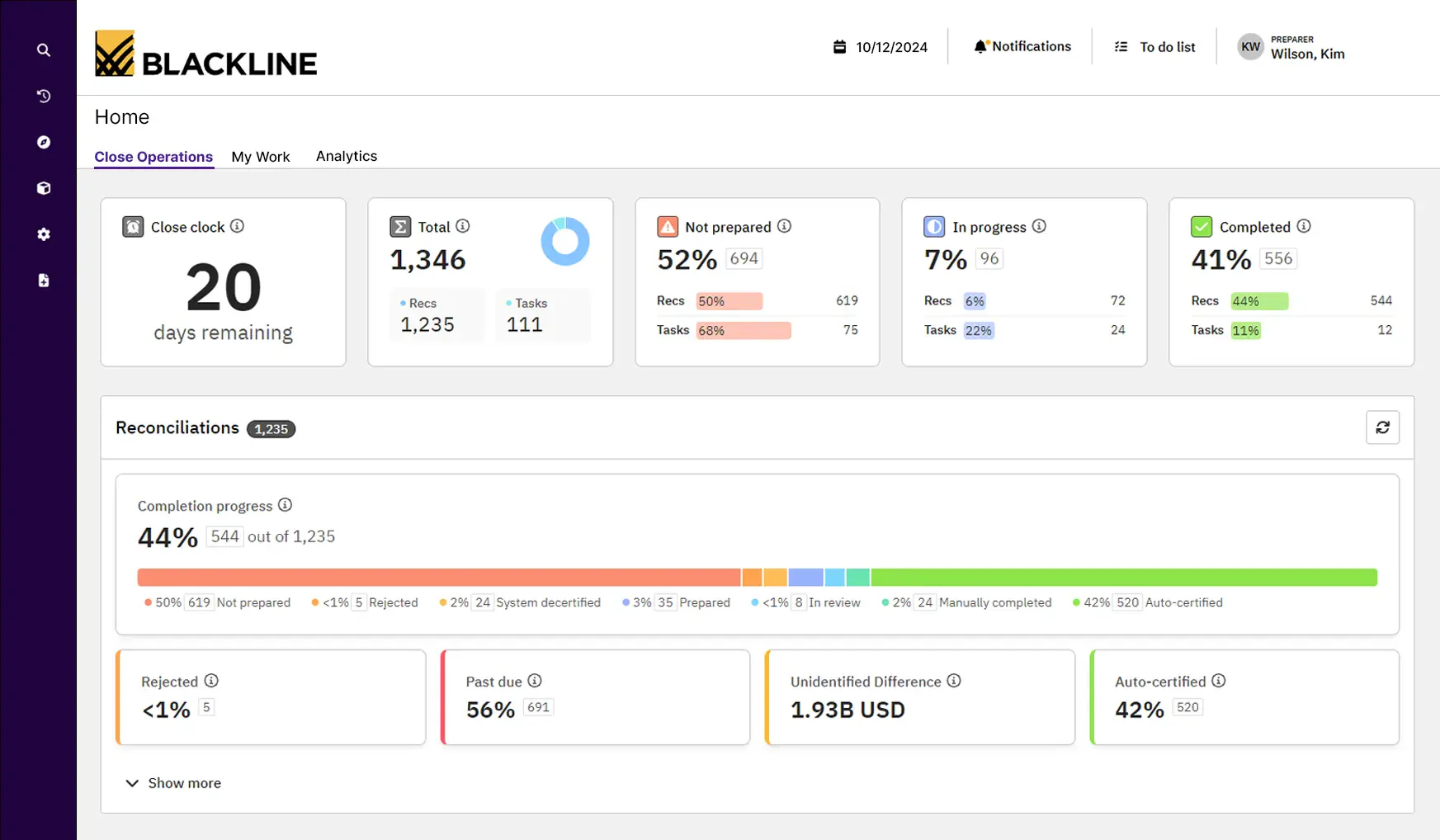The image size is (1440, 840).
Task: Click the green checkmark icon on Completed card
Action: coord(1202,227)
